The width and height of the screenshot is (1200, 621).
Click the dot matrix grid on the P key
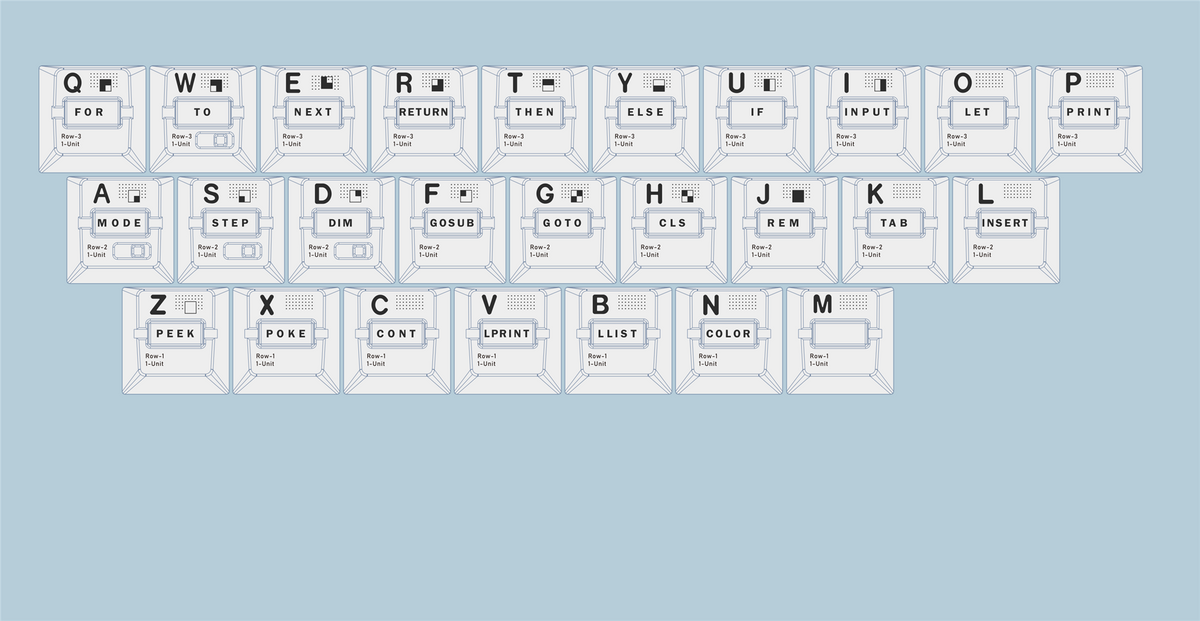[1099, 80]
